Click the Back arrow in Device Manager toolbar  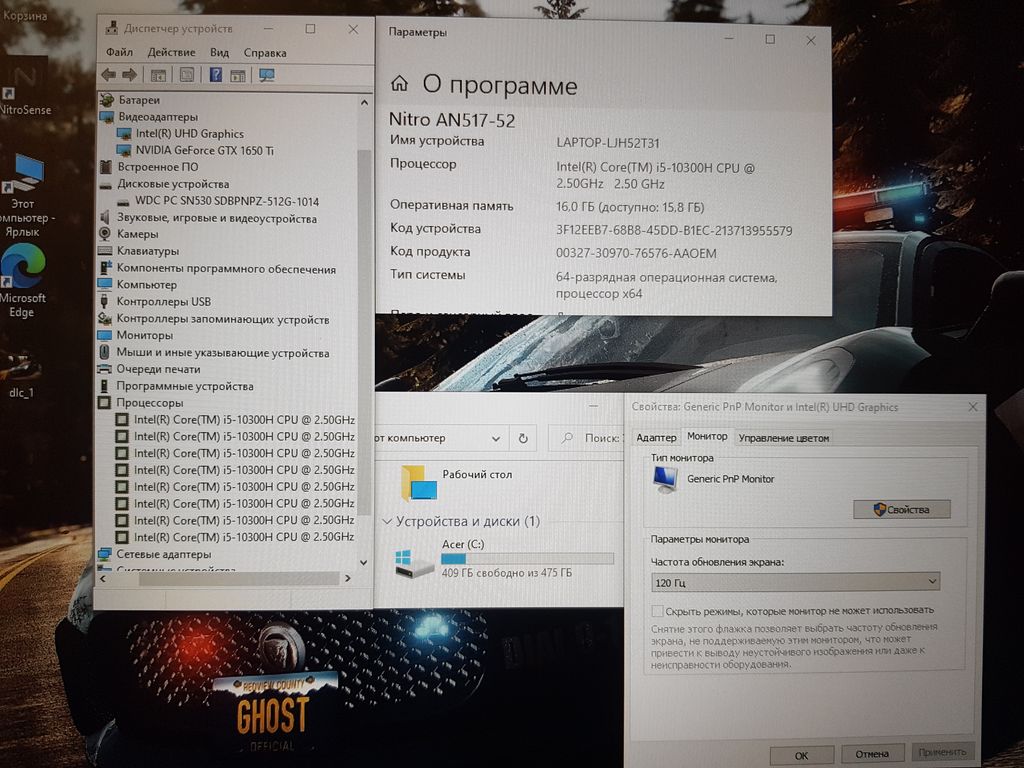click(108, 75)
